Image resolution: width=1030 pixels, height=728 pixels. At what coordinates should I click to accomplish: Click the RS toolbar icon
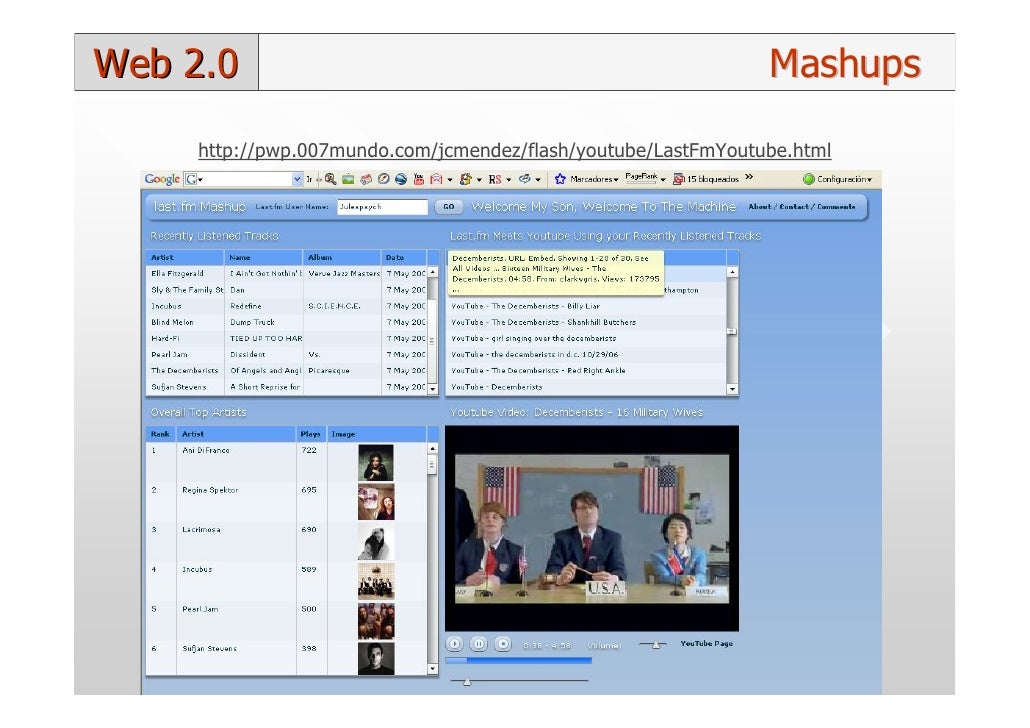pos(495,179)
